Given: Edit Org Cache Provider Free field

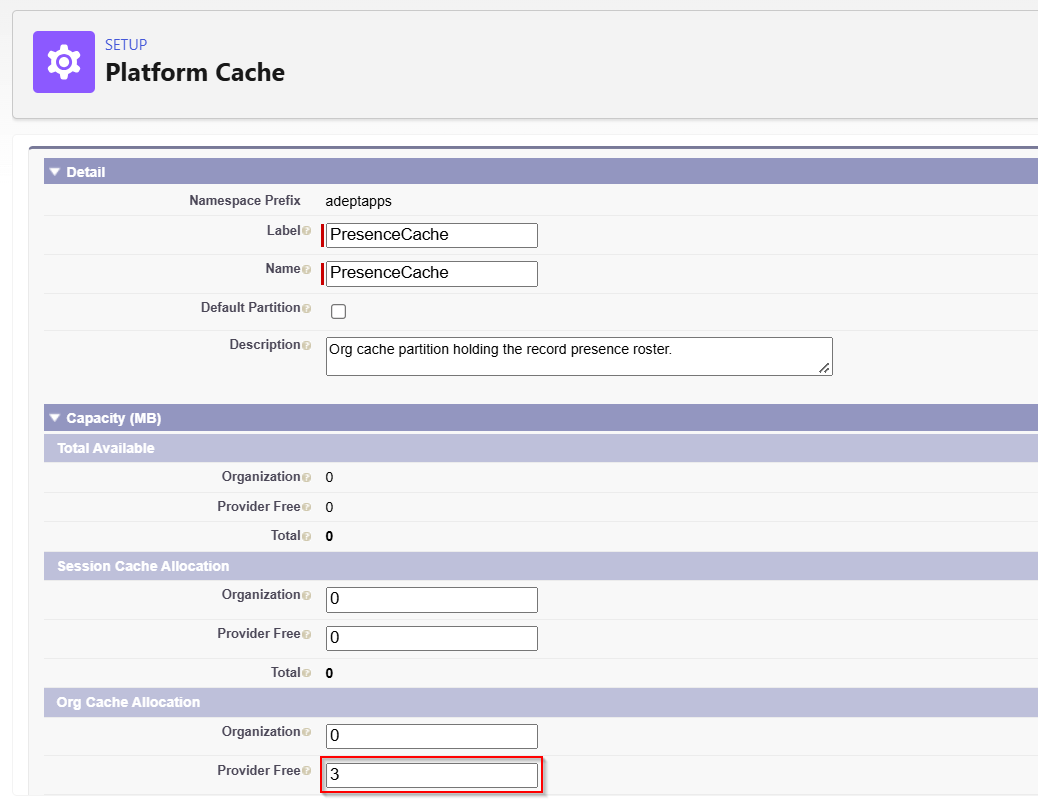Looking at the screenshot, I should tap(432, 775).
